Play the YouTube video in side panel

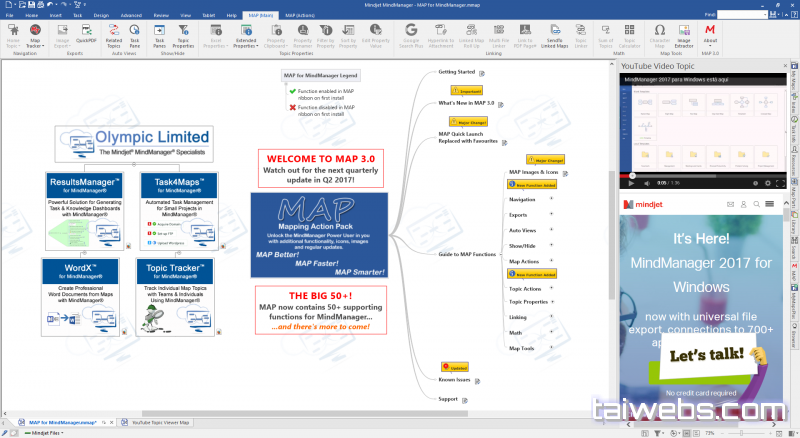[x=630, y=183]
